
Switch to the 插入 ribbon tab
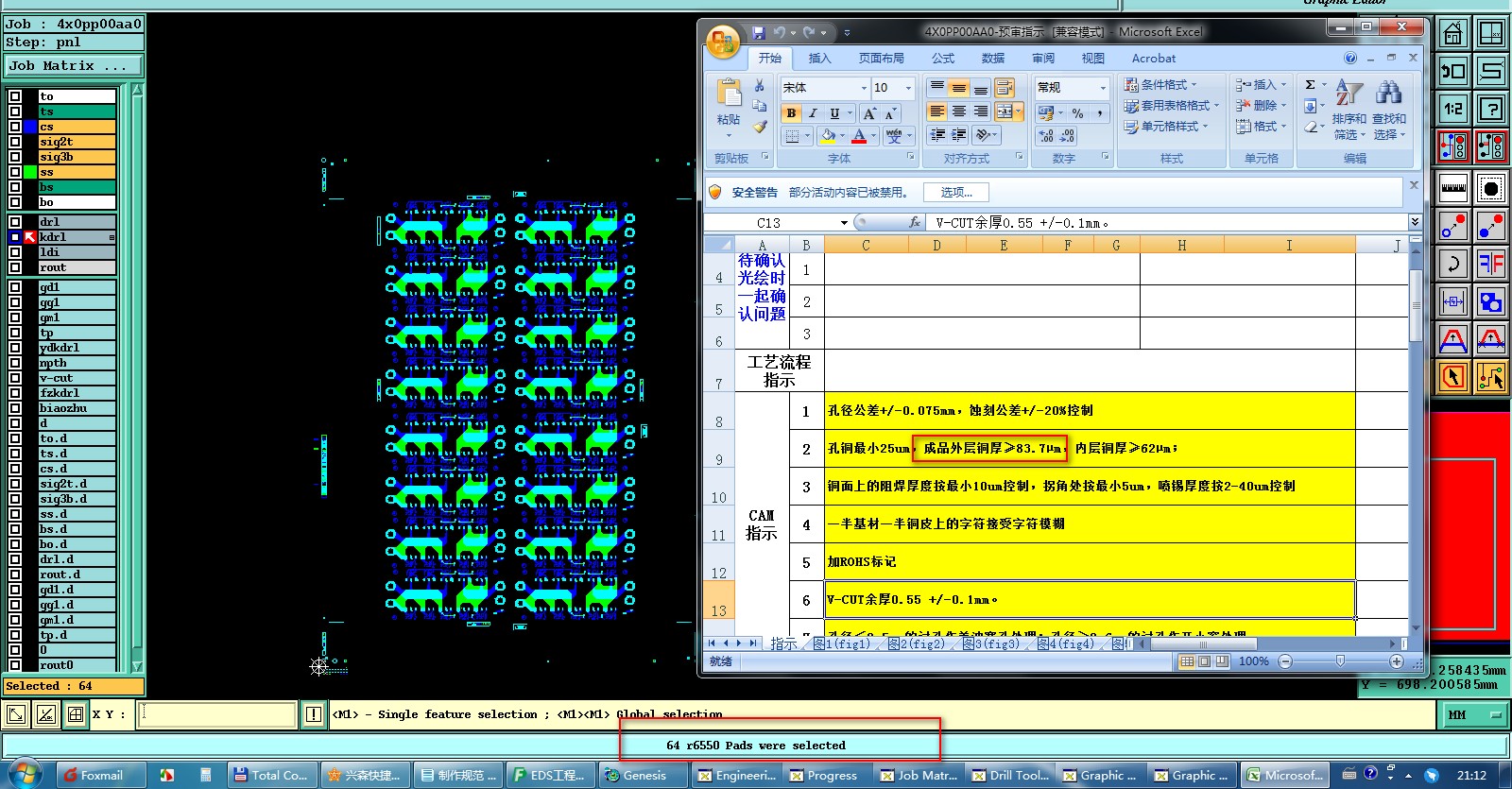coord(819,59)
